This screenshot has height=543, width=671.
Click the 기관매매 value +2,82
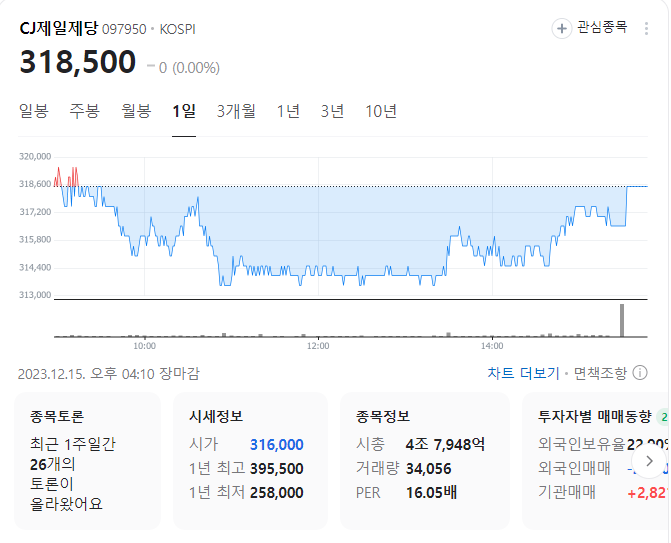coord(647,493)
